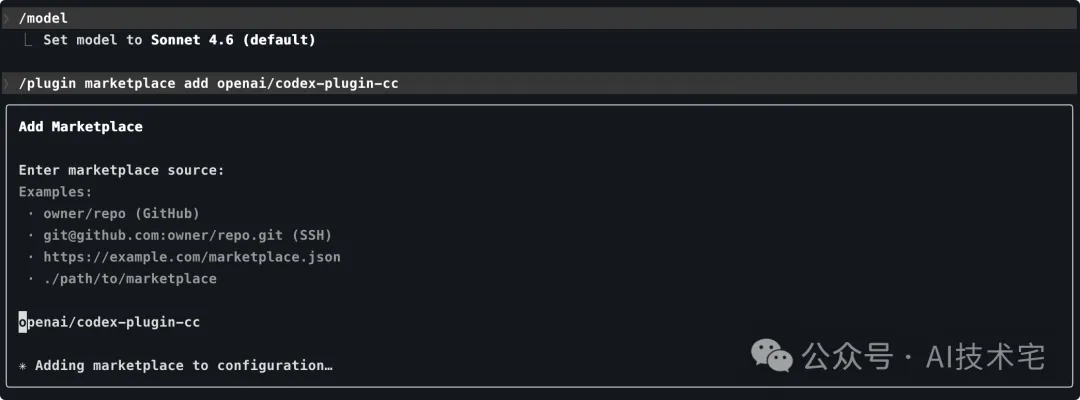Image resolution: width=1080 pixels, height=400 pixels.
Task: Click the Examples label
Action: click(55, 192)
